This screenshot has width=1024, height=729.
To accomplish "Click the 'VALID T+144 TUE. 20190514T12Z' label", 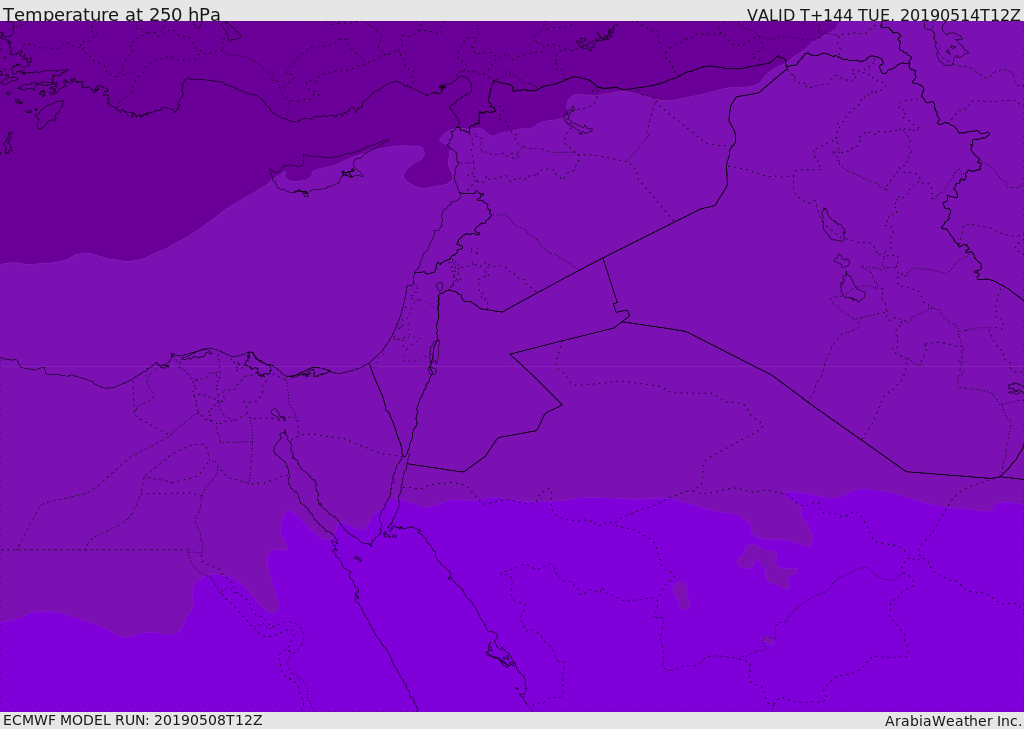I will [x=884, y=15].
